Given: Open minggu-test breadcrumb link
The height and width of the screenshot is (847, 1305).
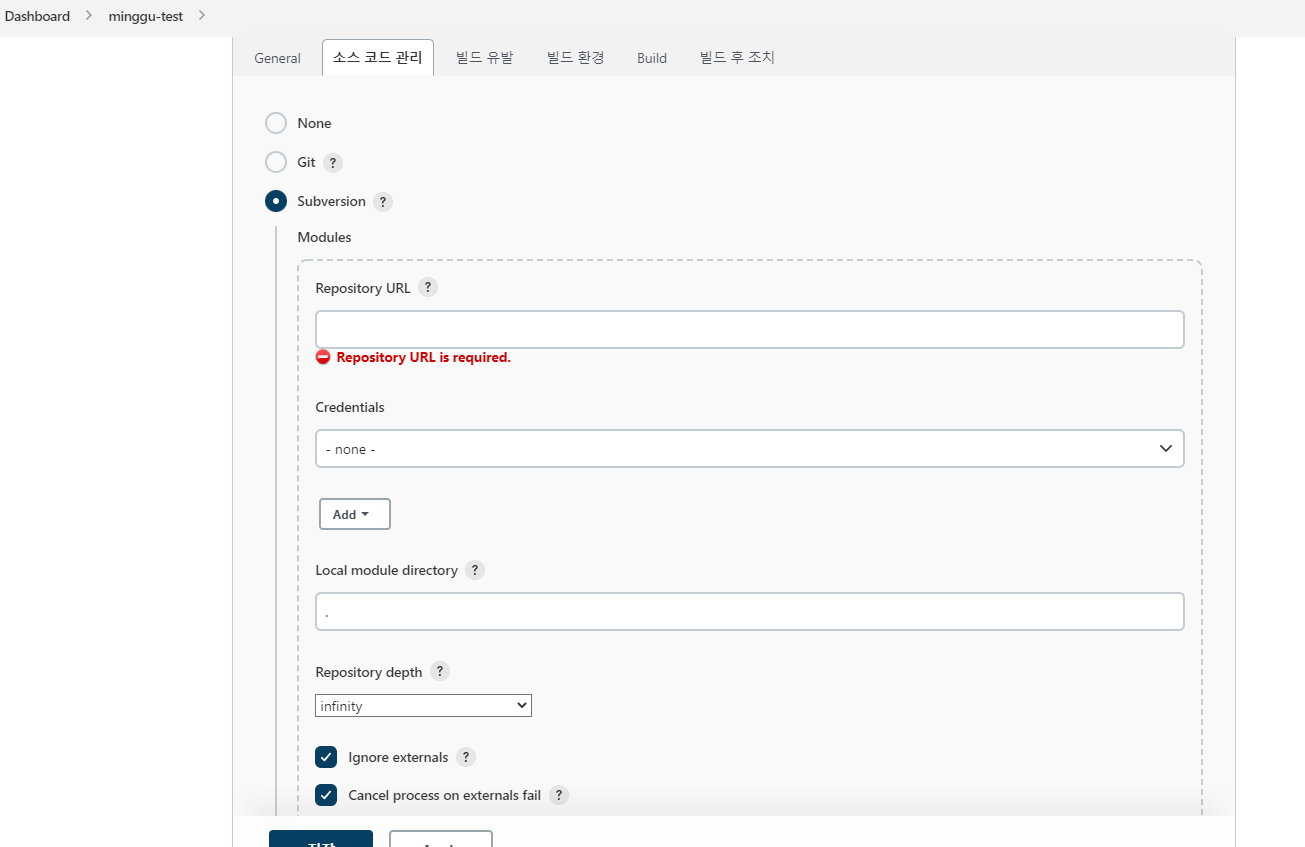Looking at the screenshot, I should click(146, 16).
